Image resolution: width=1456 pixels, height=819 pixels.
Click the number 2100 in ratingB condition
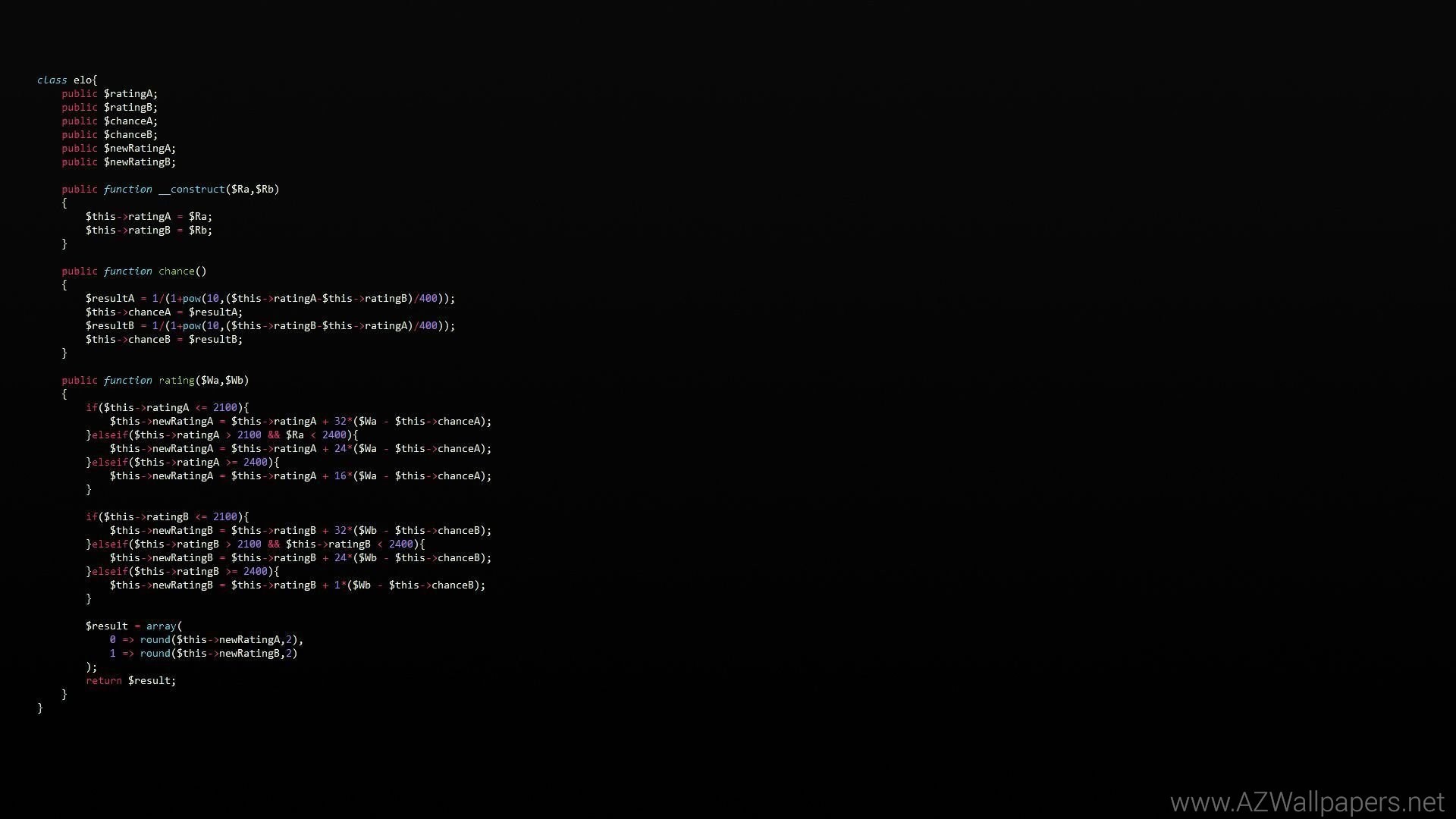click(x=249, y=544)
